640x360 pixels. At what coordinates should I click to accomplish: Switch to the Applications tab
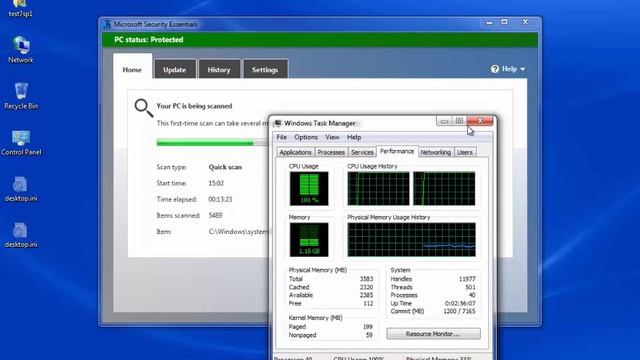(295, 152)
